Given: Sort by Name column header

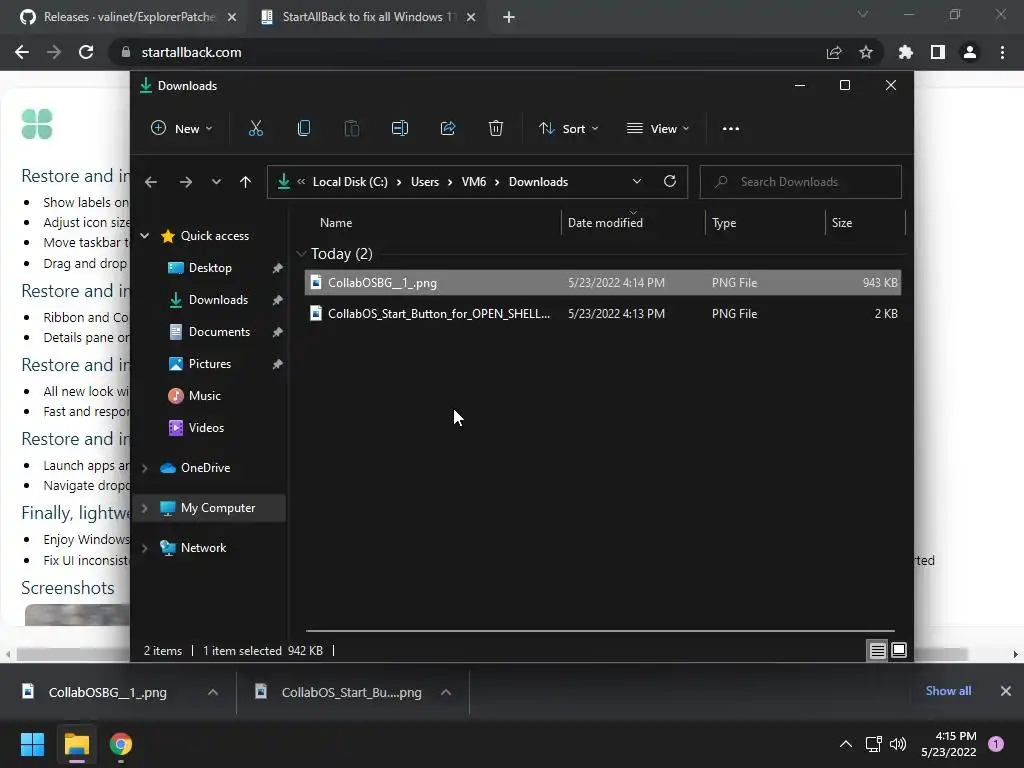Looking at the screenshot, I should [x=336, y=223].
